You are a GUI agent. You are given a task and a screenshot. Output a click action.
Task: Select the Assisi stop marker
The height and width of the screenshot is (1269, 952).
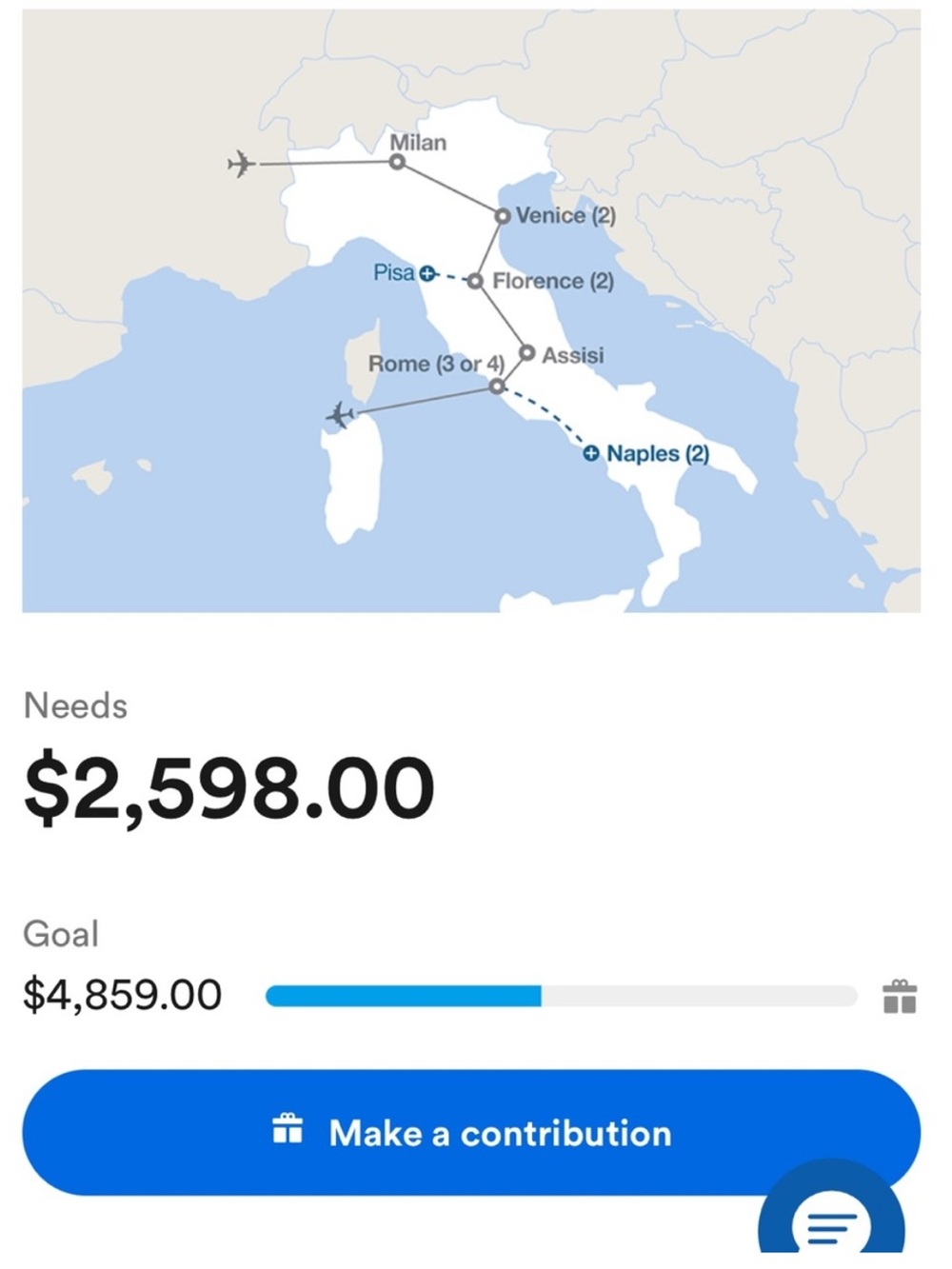[x=526, y=353]
